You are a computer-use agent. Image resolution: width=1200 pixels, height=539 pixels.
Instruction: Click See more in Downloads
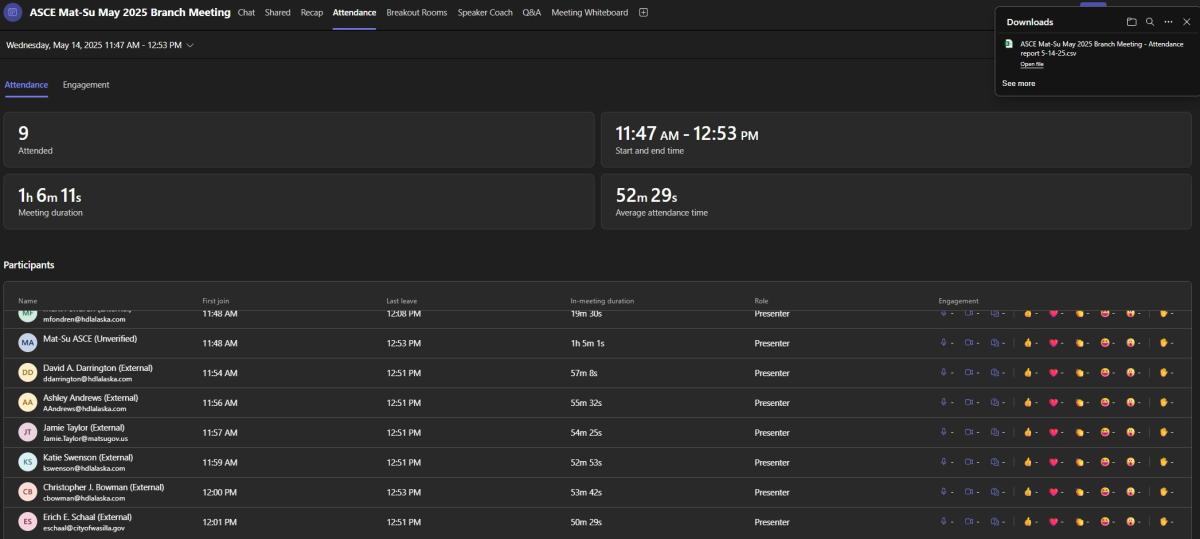(x=1018, y=84)
